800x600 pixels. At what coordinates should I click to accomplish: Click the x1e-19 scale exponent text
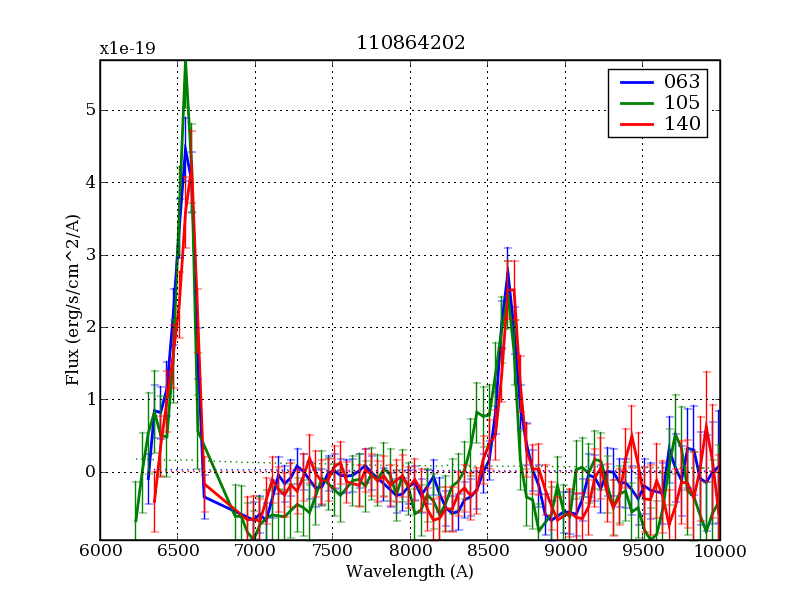click(x=127, y=48)
